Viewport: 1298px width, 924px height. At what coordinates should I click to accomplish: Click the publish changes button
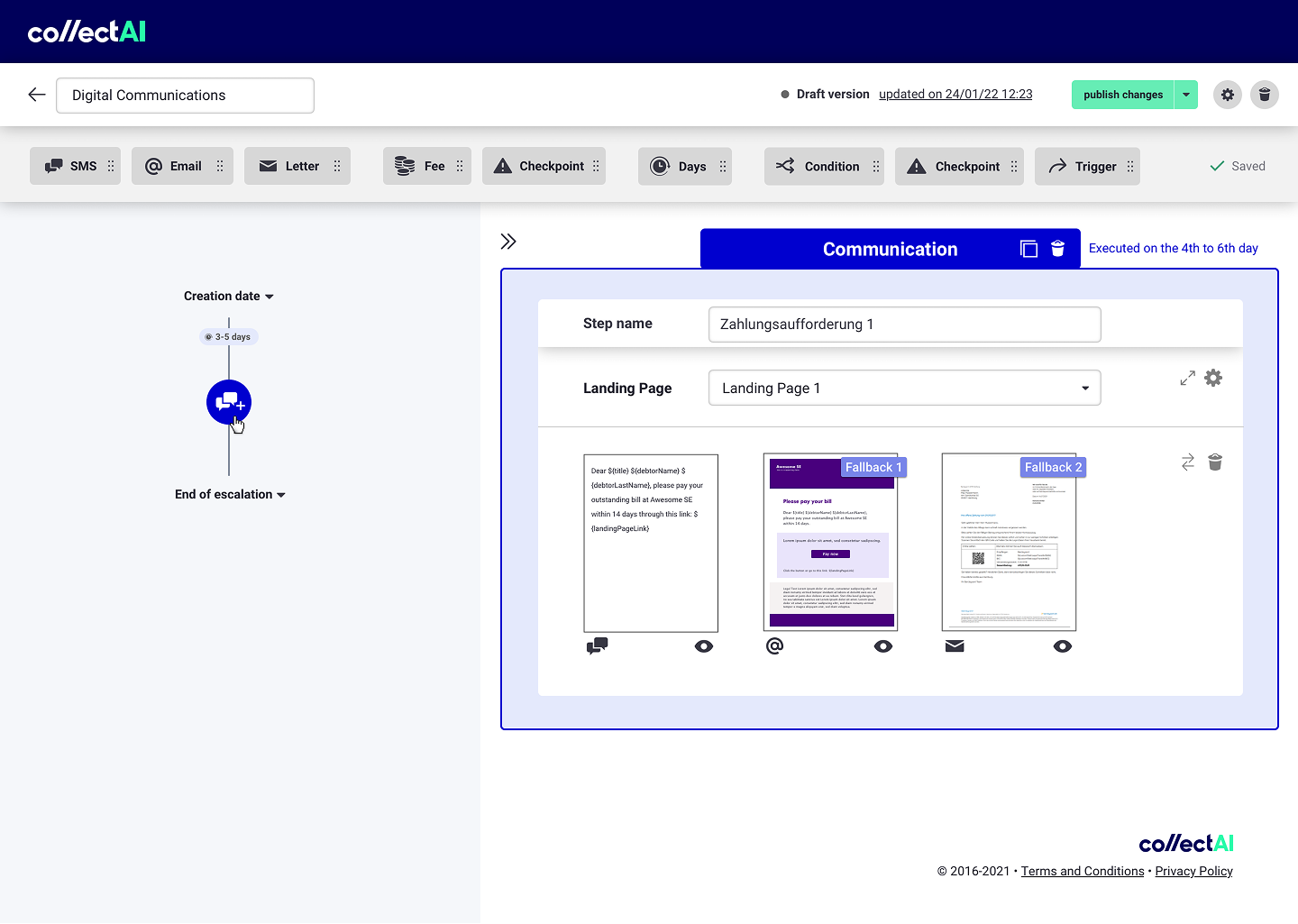tap(1122, 94)
